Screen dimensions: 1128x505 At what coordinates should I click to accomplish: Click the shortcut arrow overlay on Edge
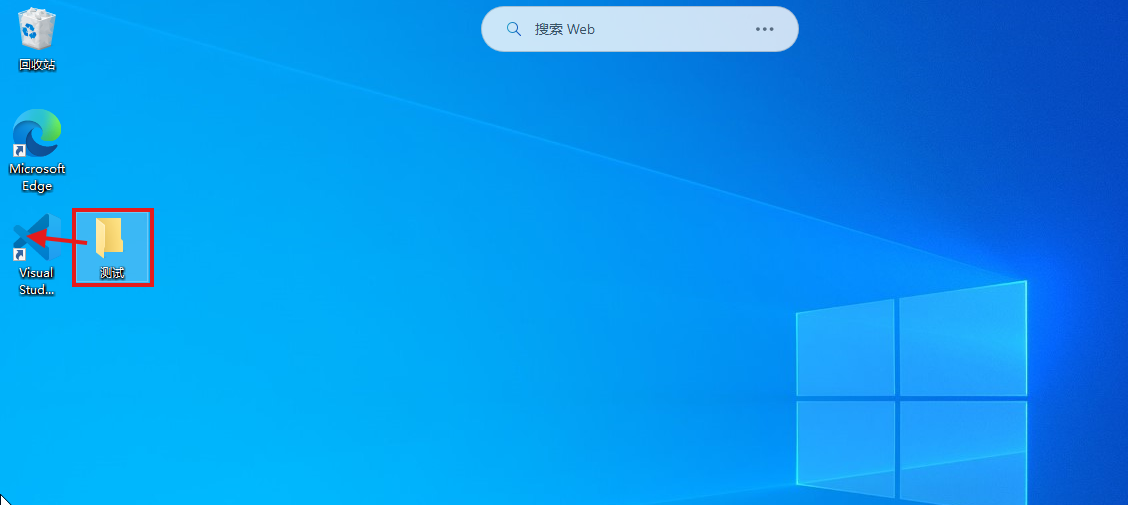click(x=18, y=151)
